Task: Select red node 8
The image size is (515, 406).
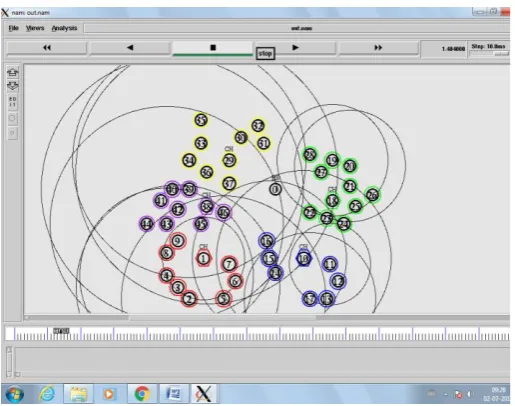Action: pyautogui.click(x=166, y=253)
